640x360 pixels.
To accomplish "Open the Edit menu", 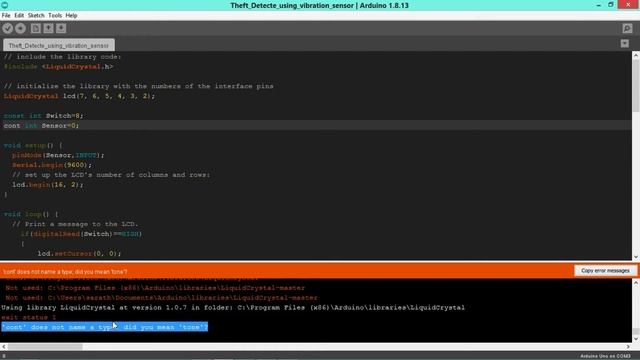I will coord(19,16).
